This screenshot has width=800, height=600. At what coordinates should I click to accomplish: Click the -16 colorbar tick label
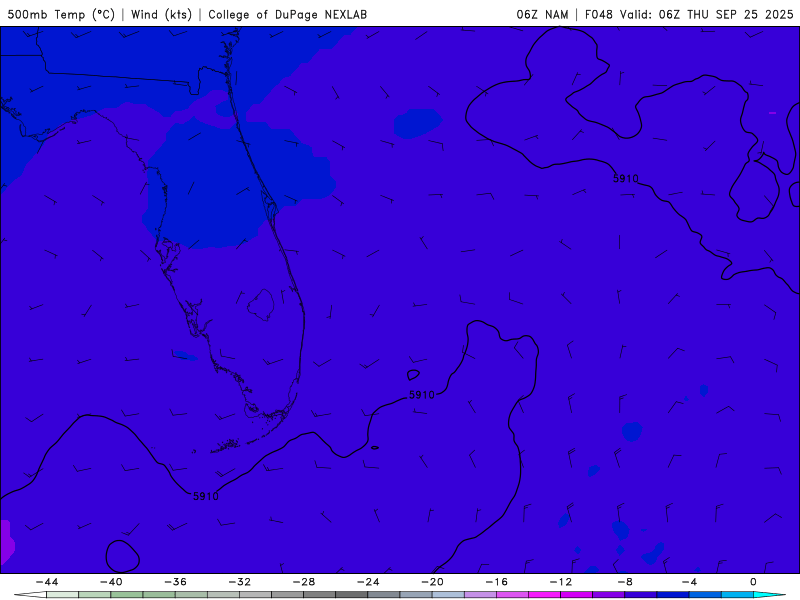pos(497,582)
